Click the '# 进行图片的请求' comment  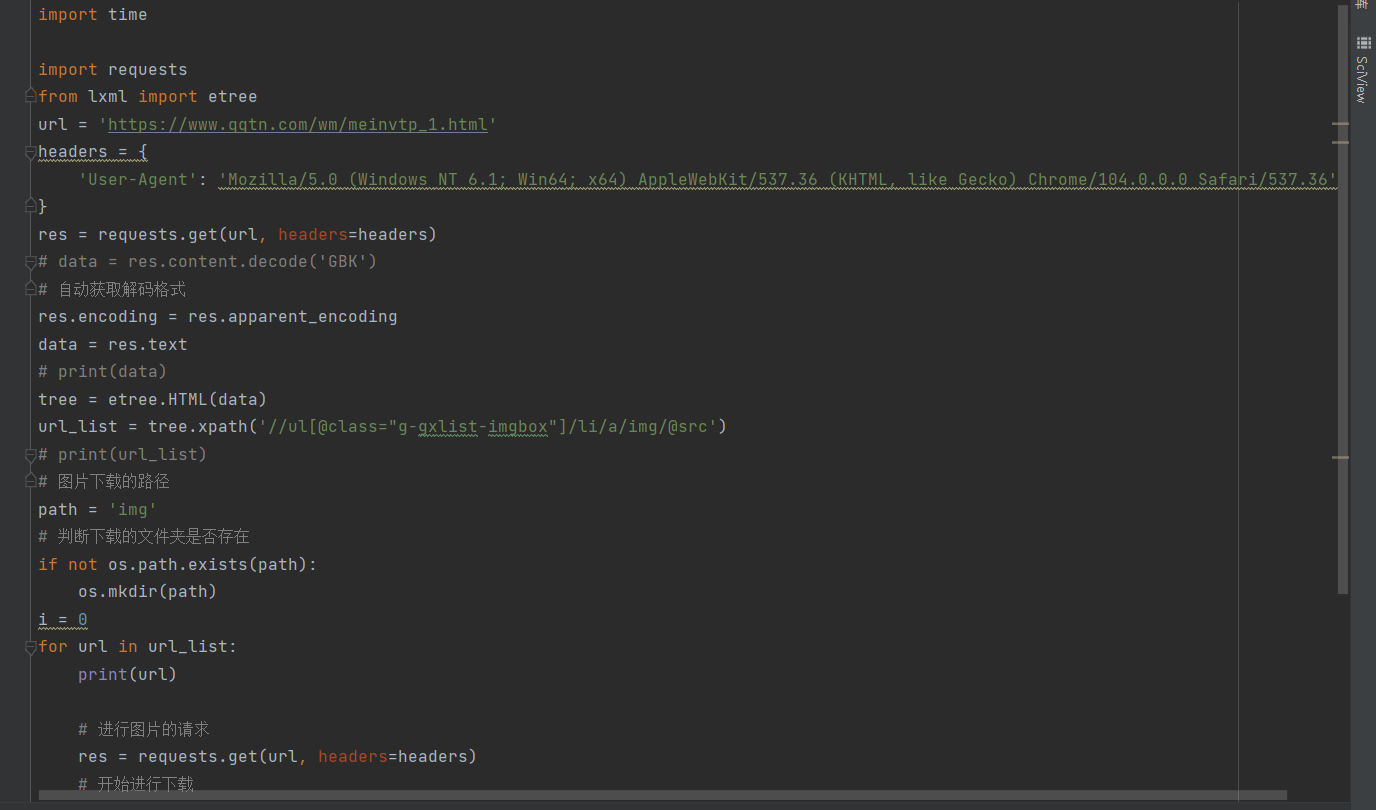(x=144, y=730)
